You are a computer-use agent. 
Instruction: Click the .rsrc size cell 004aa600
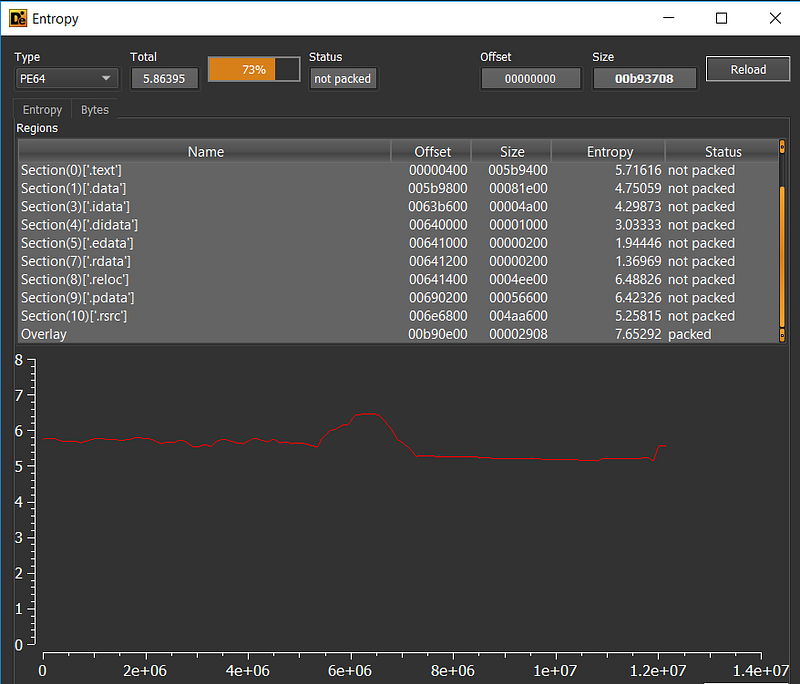(x=518, y=316)
